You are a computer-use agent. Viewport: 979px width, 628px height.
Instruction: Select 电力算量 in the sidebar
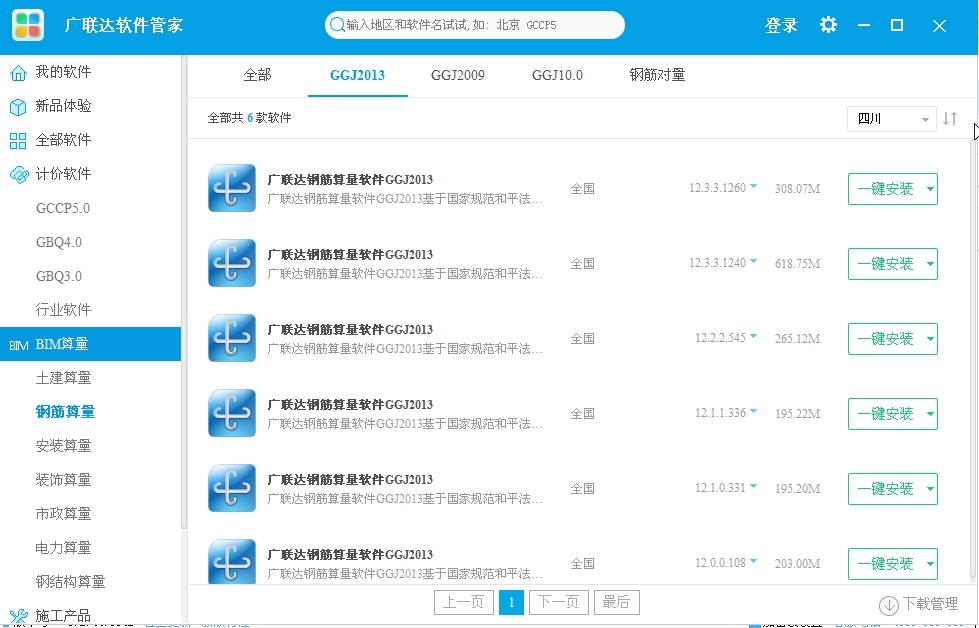pyautogui.click(x=63, y=547)
